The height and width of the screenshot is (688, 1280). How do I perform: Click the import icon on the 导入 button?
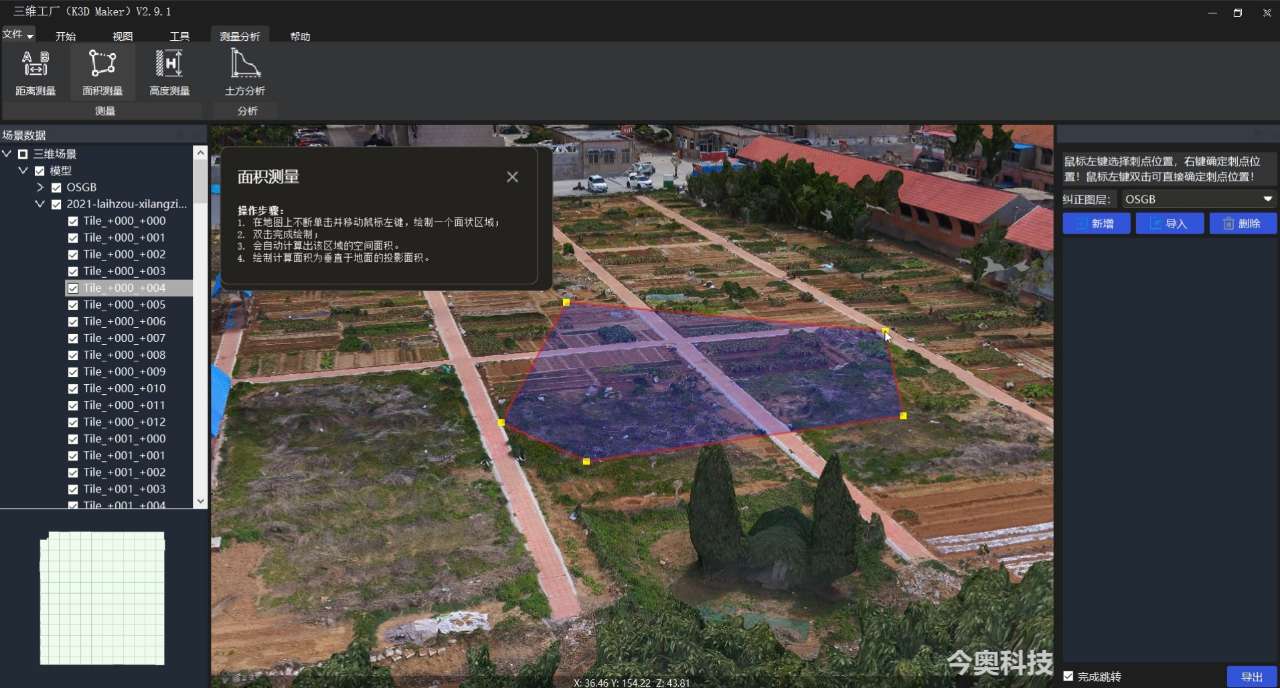(x=1157, y=223)
